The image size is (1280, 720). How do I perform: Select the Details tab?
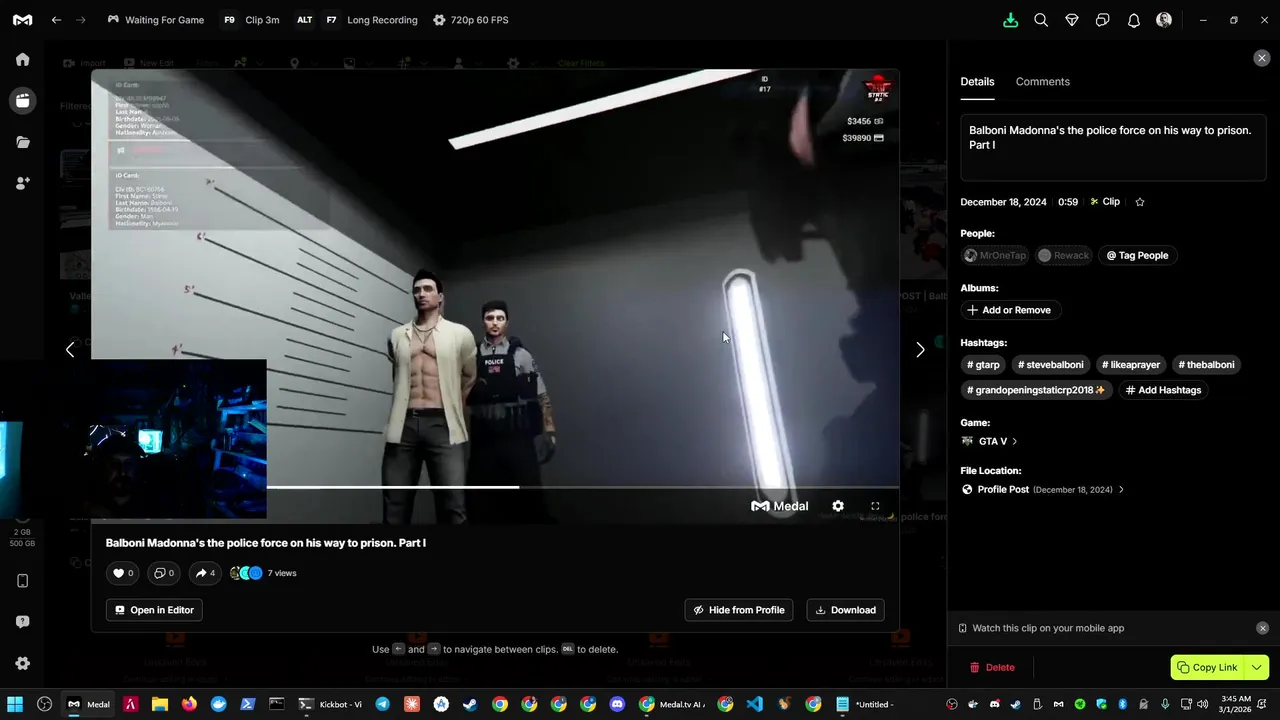(977, 82)
